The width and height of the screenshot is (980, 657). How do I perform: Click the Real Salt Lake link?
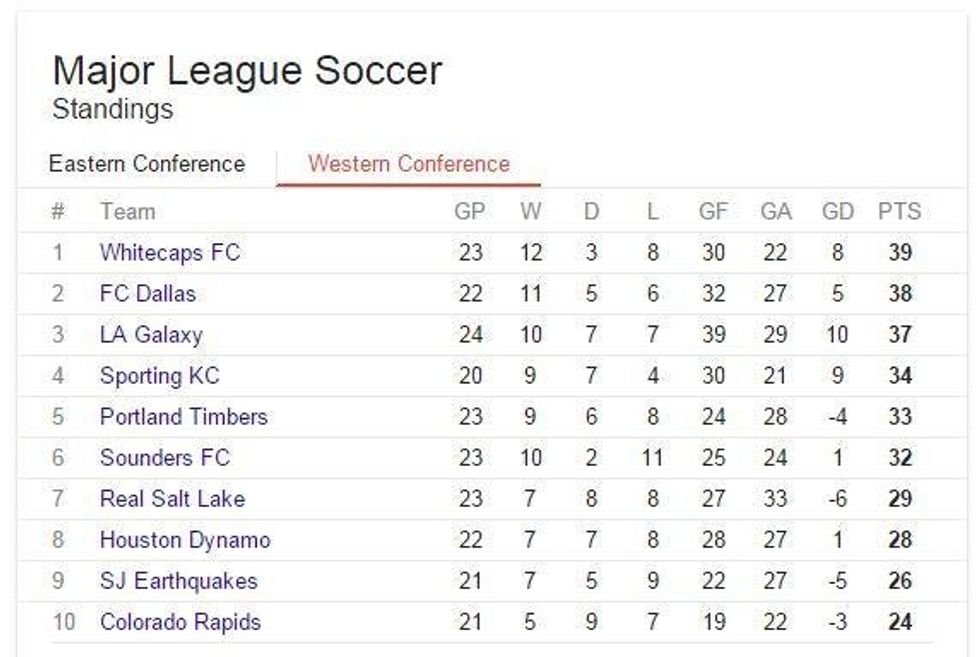pyautogui.click(x=172, y=499)
